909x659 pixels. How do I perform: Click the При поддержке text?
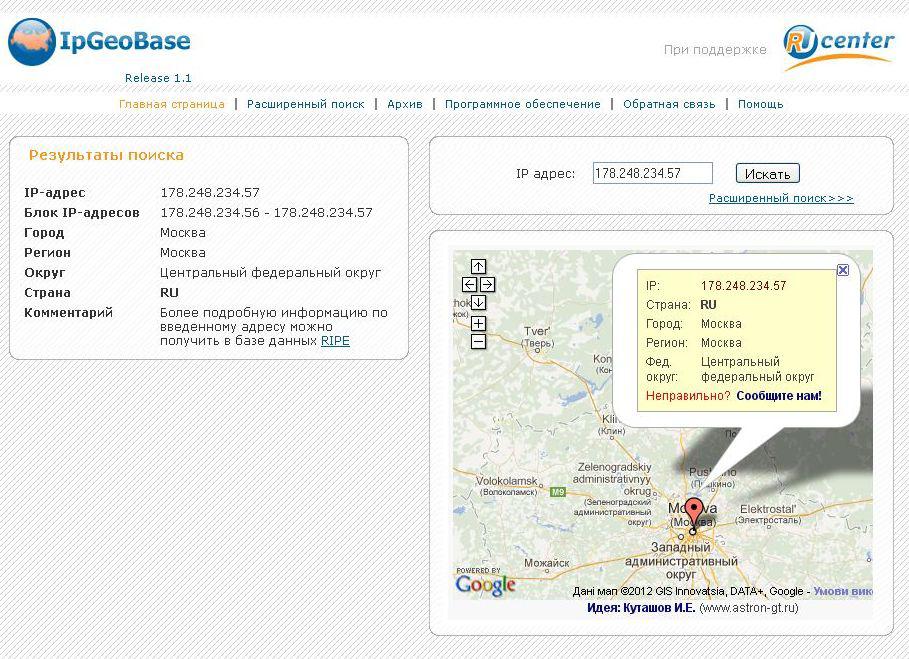click(x=715, y=50)
